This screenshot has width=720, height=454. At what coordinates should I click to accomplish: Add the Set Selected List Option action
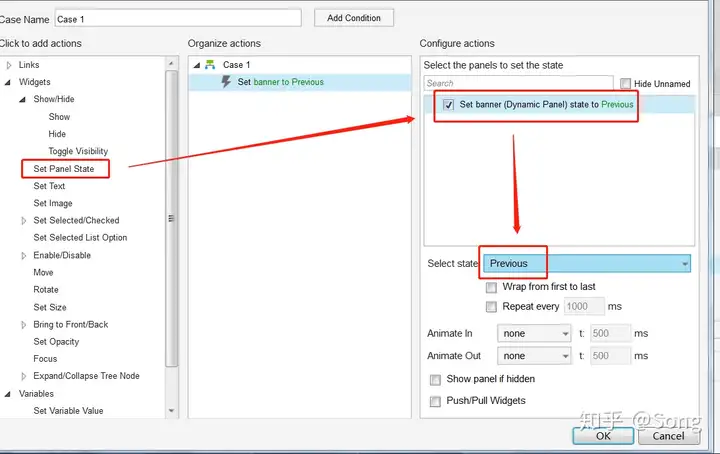point(80,238)
